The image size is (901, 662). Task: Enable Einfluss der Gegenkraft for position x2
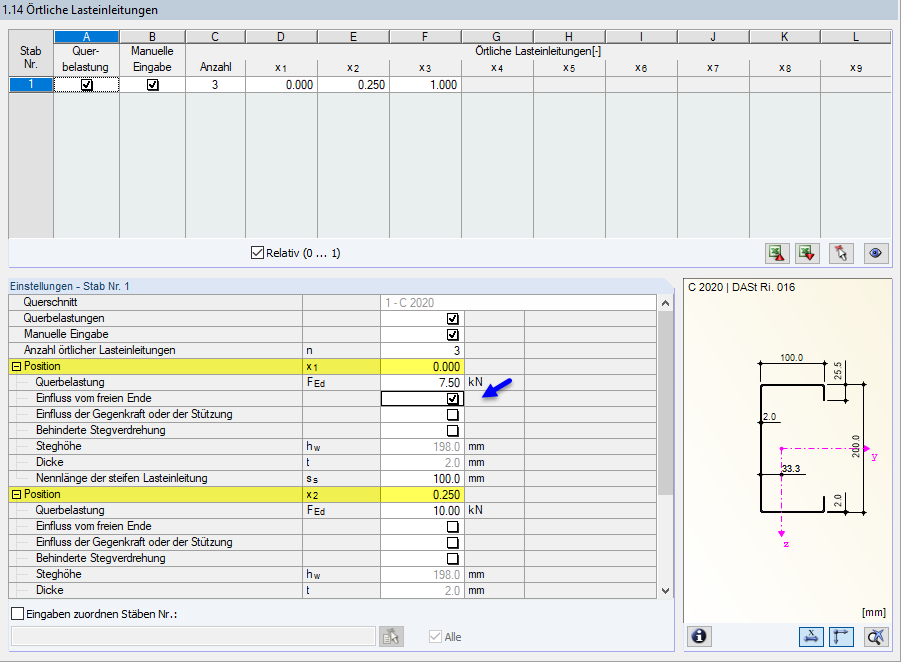453,542
